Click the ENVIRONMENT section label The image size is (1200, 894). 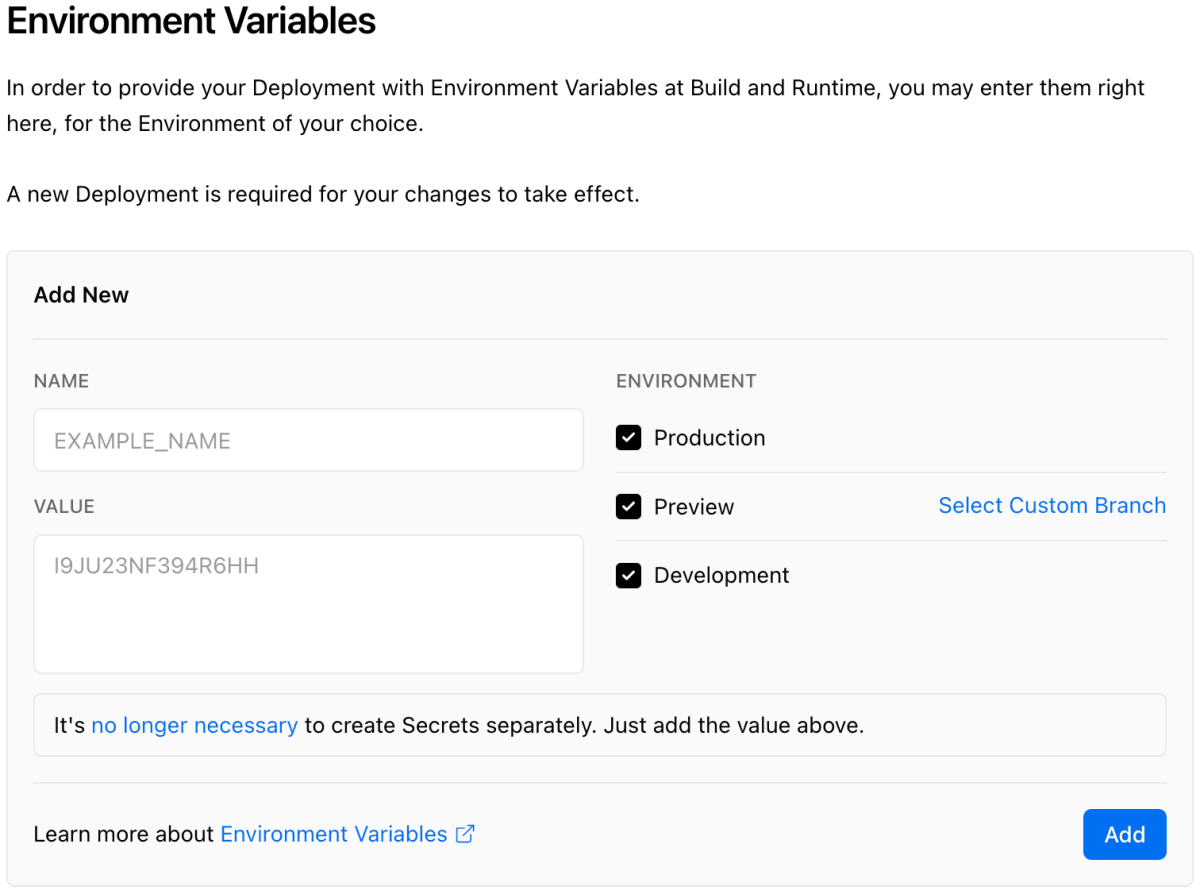[686, 381]
